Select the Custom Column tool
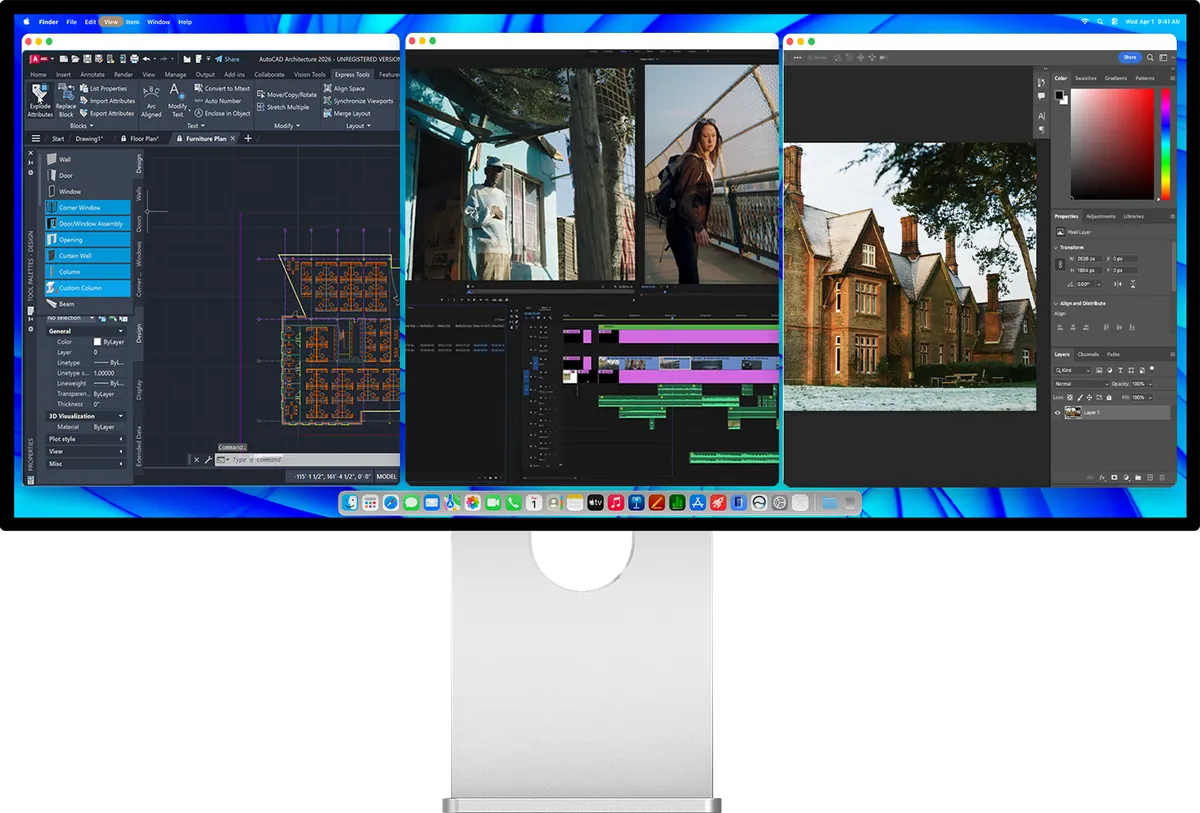 click(x=87, y=287)
